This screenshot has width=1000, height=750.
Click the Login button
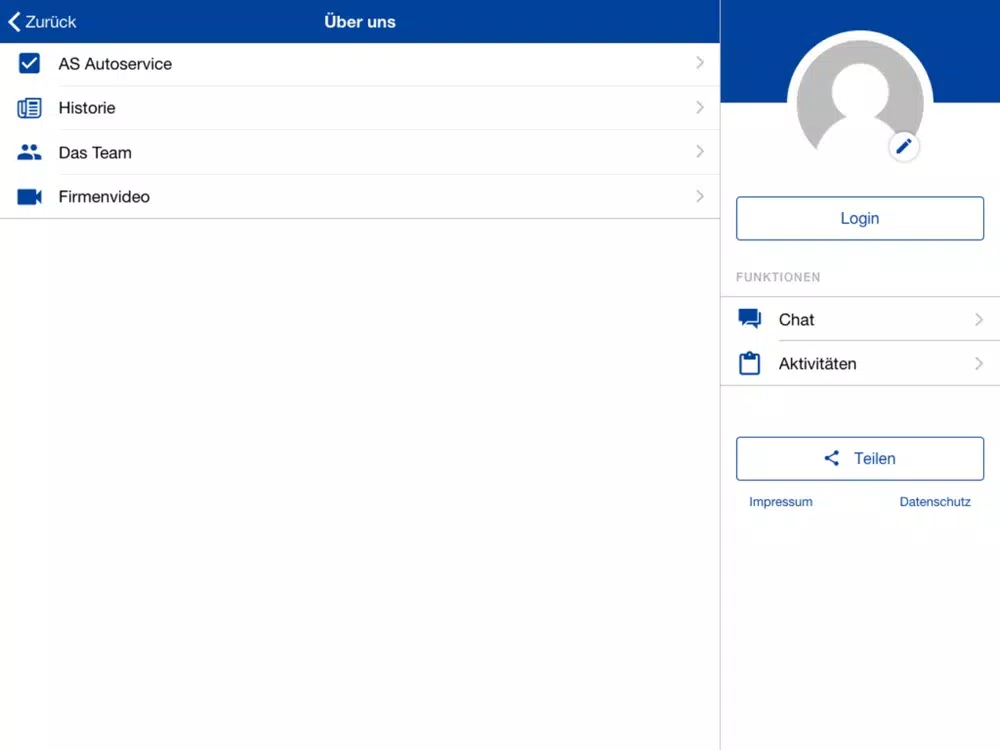pos(860,218)
